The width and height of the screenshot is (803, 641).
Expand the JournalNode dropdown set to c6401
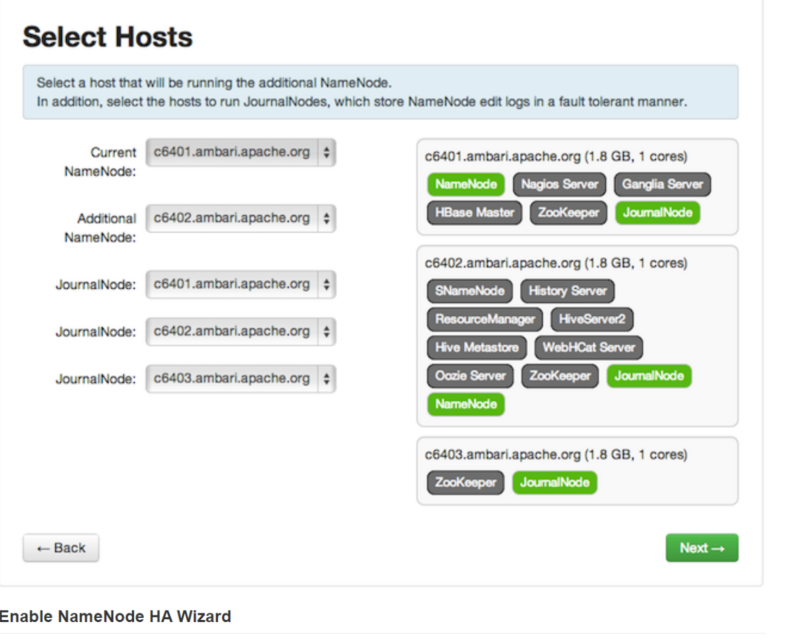(240, 284)
